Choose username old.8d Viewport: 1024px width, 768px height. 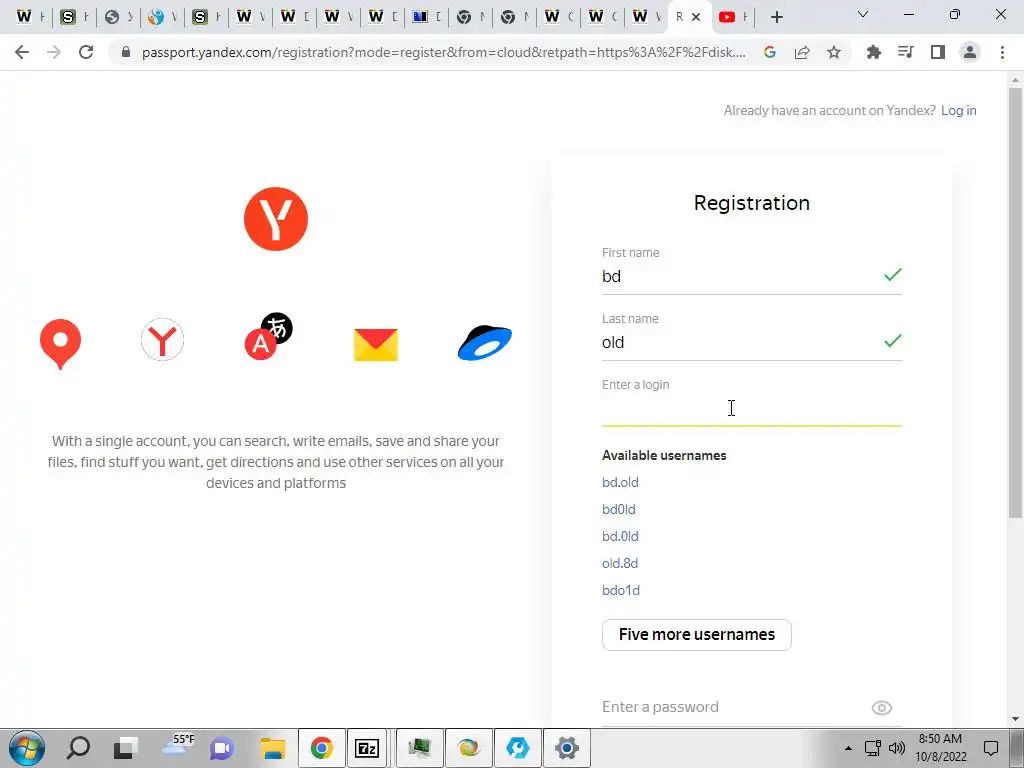[x=620, y=563]
